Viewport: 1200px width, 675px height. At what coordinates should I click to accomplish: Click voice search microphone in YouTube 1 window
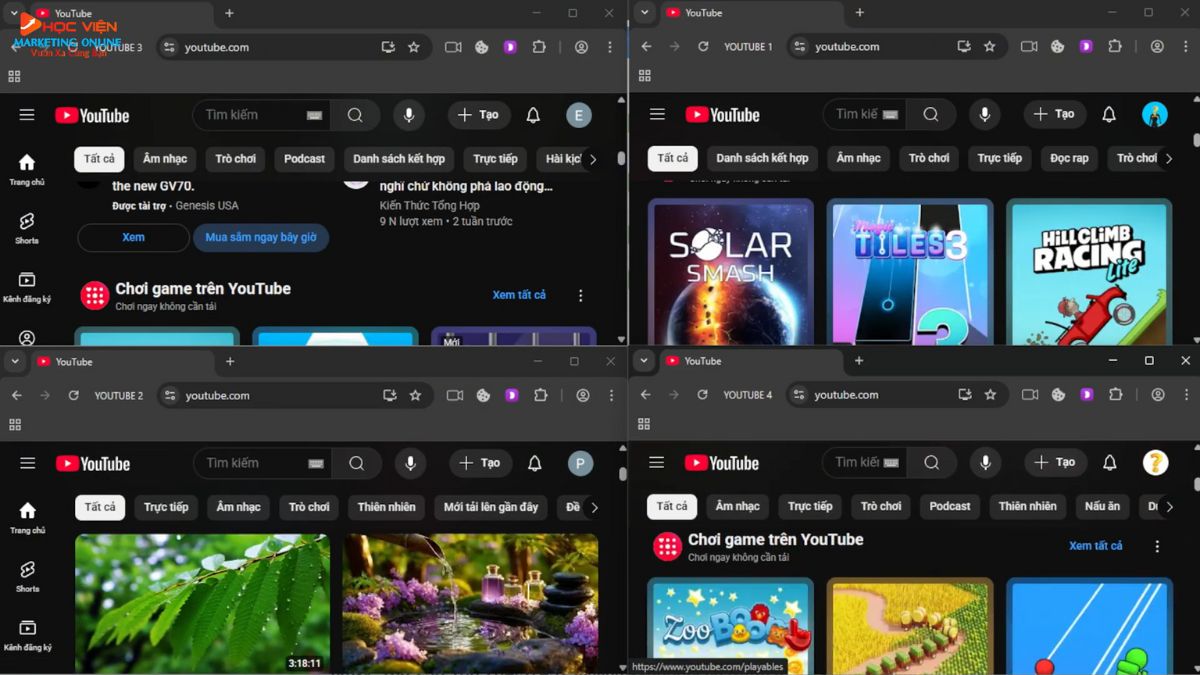click(985, 114)
